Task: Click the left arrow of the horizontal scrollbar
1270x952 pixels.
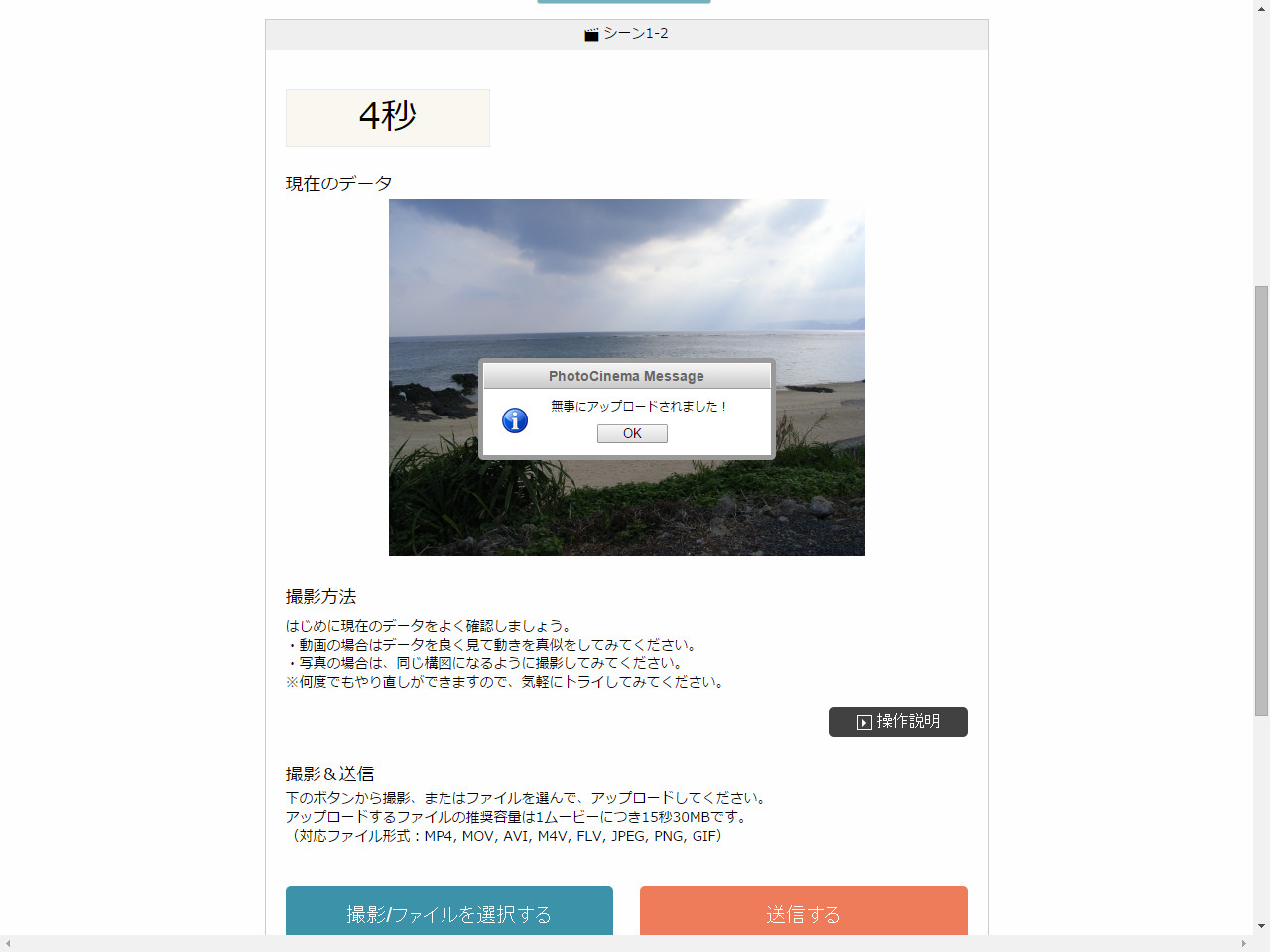Action: tap(6, 944)
